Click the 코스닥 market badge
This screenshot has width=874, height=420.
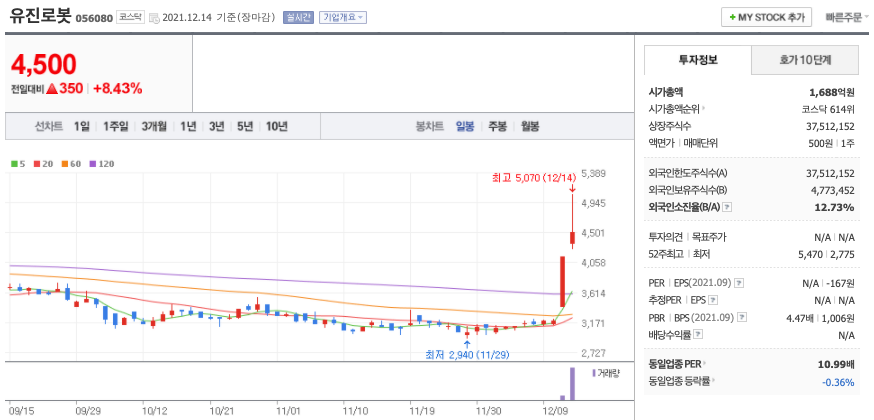pyautogui.click(x=131, y=17)
